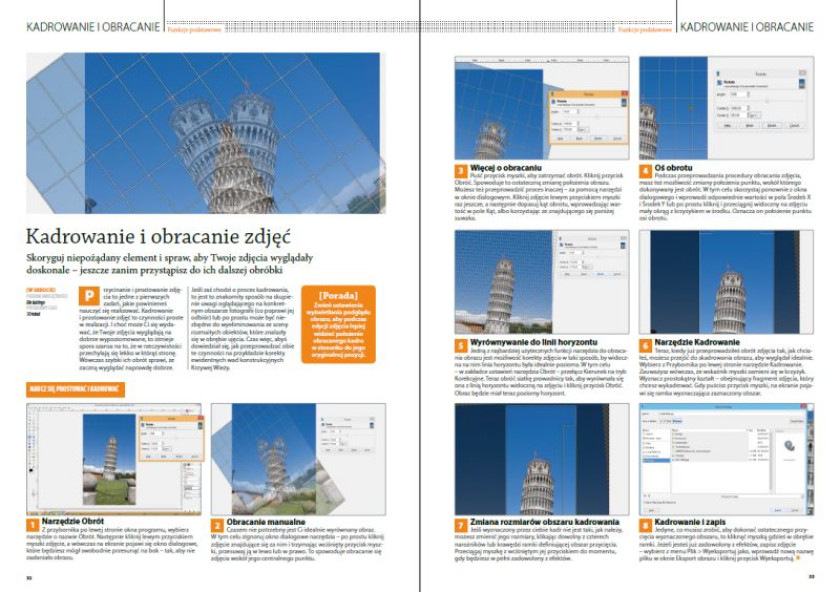The image size is (840, 592).
Task: Select the orange [Porada] tip box
Action: 338,324
